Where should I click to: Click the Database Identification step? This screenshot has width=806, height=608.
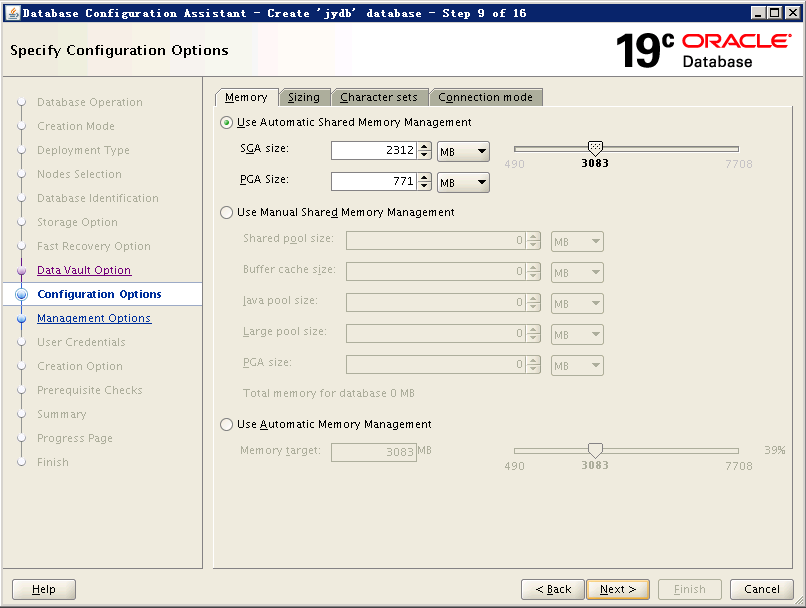(98, 198)
